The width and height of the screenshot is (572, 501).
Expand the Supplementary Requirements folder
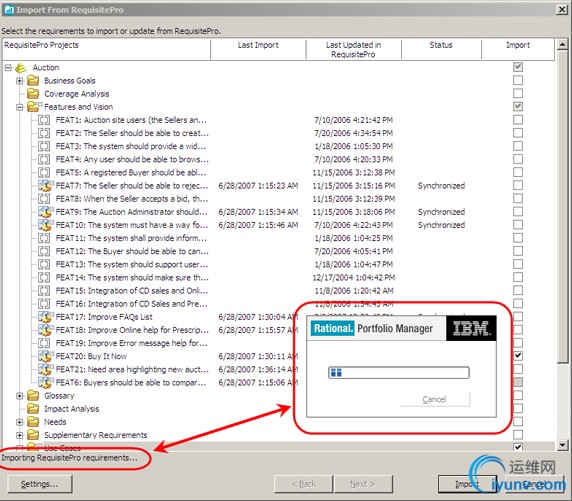click(20, 435)
